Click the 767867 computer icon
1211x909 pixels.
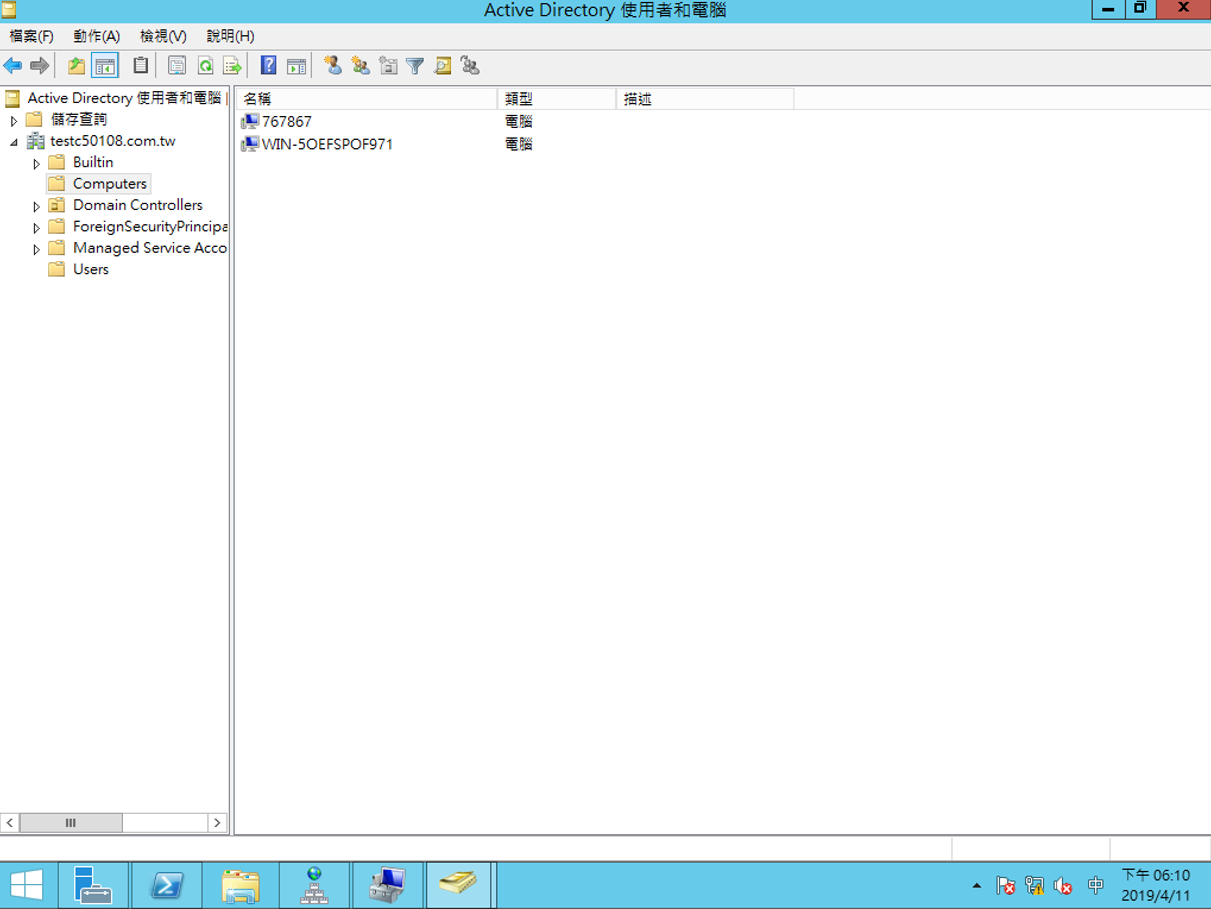click(x=250, y=122)
